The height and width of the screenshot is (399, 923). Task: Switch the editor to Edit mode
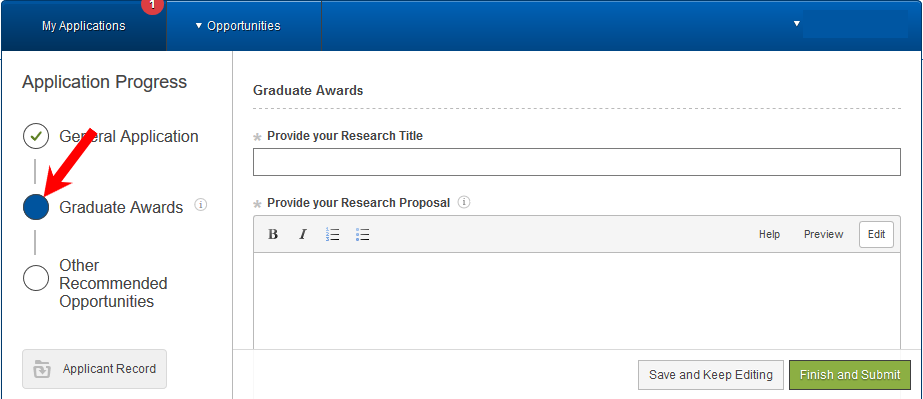tap(876, 234)
